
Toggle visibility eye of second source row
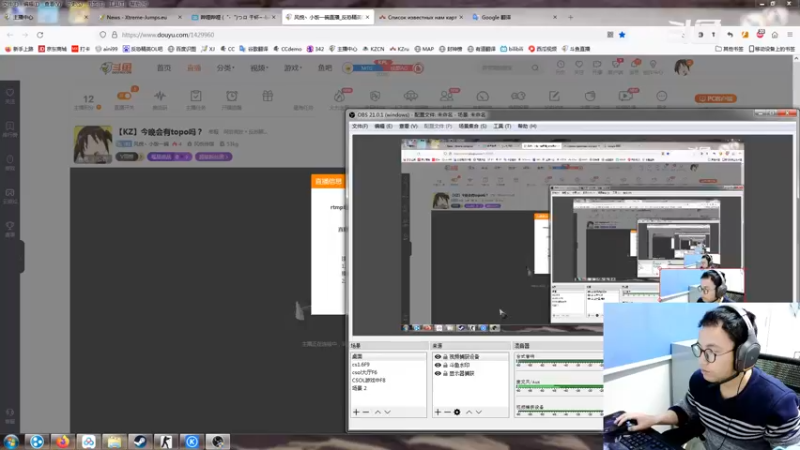[438, 365]
